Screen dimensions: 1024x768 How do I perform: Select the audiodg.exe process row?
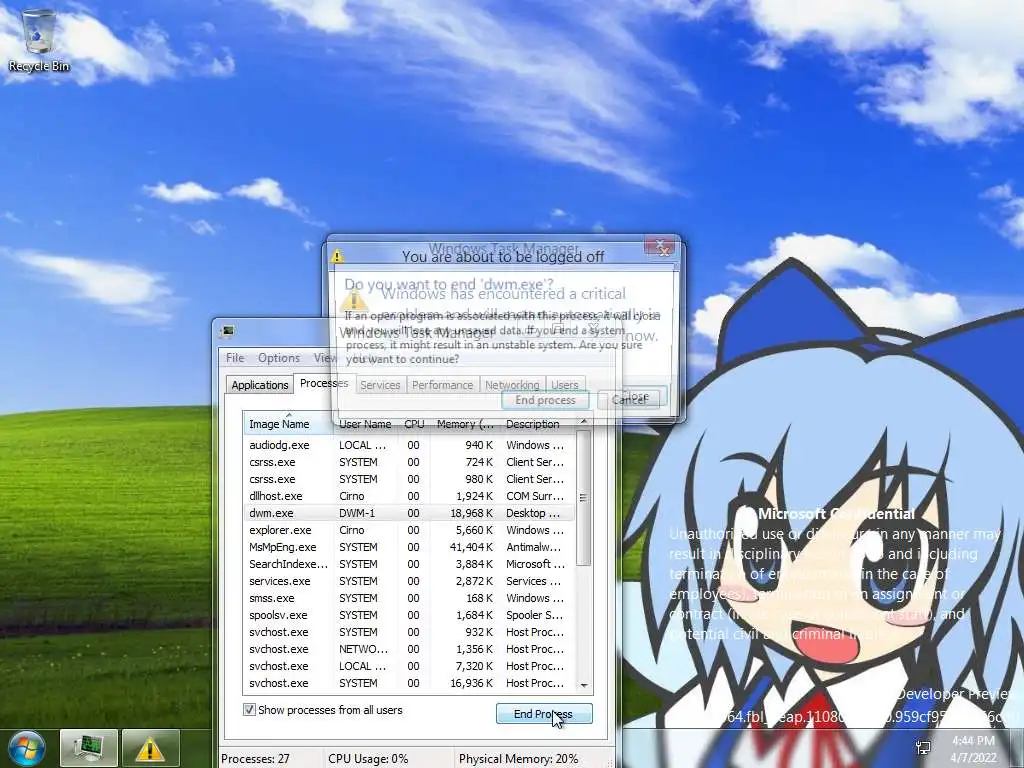point(409,445)
